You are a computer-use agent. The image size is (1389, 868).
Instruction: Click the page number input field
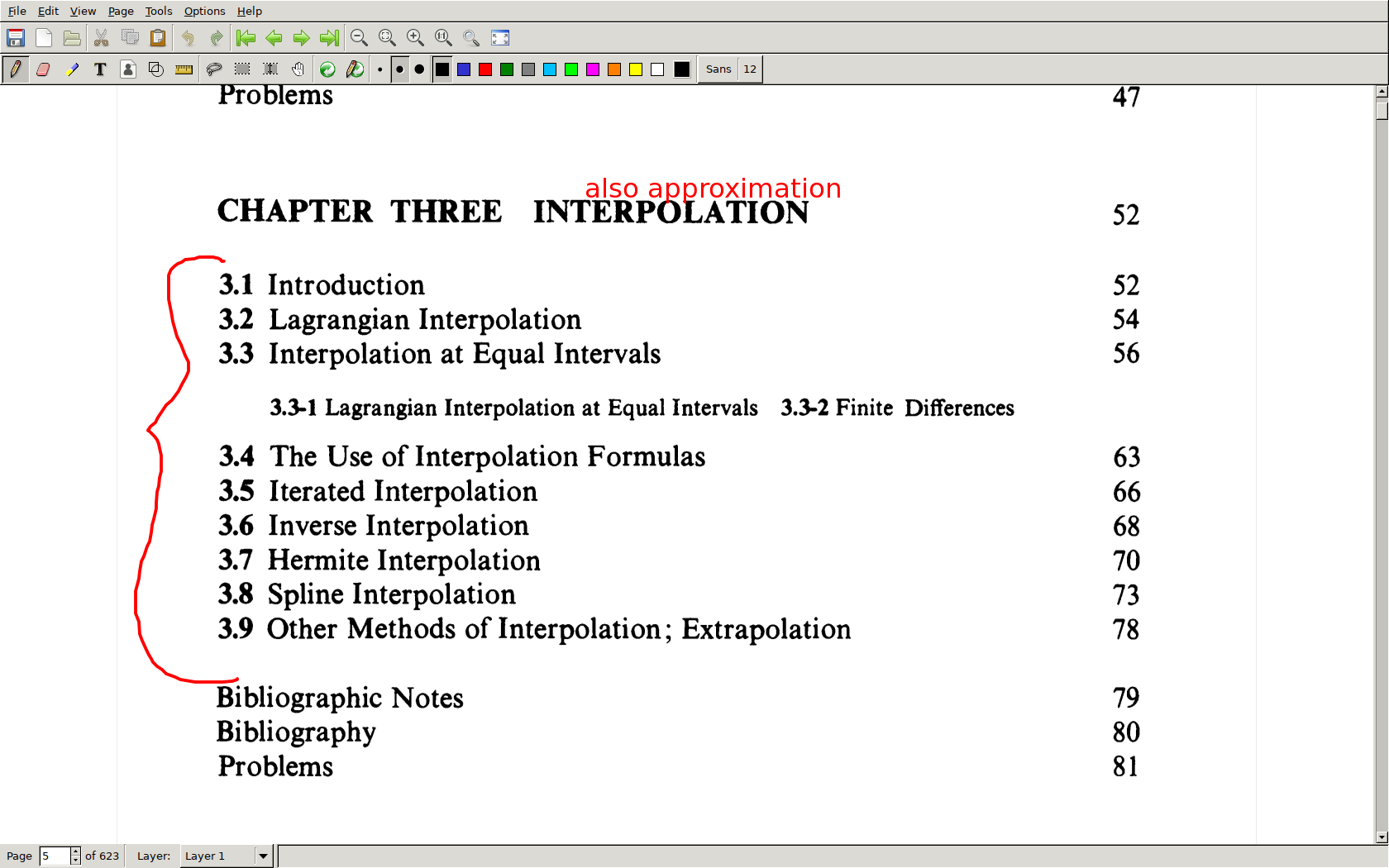55,856
